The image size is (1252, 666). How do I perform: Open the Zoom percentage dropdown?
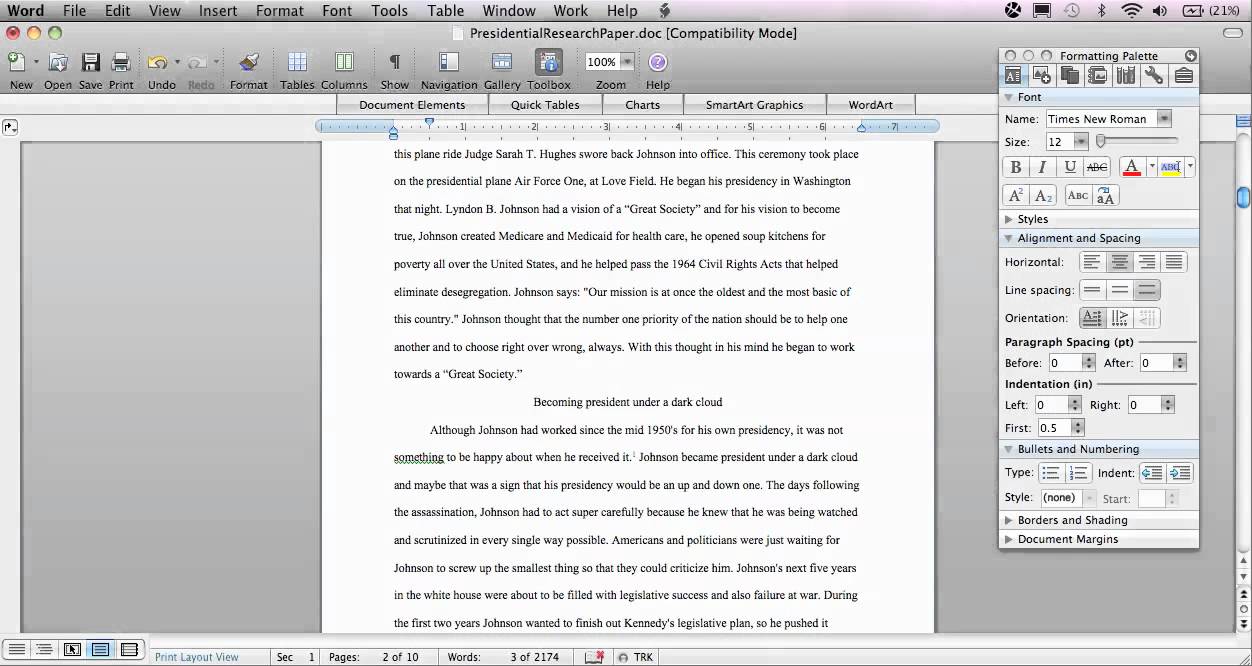point(629,62)
